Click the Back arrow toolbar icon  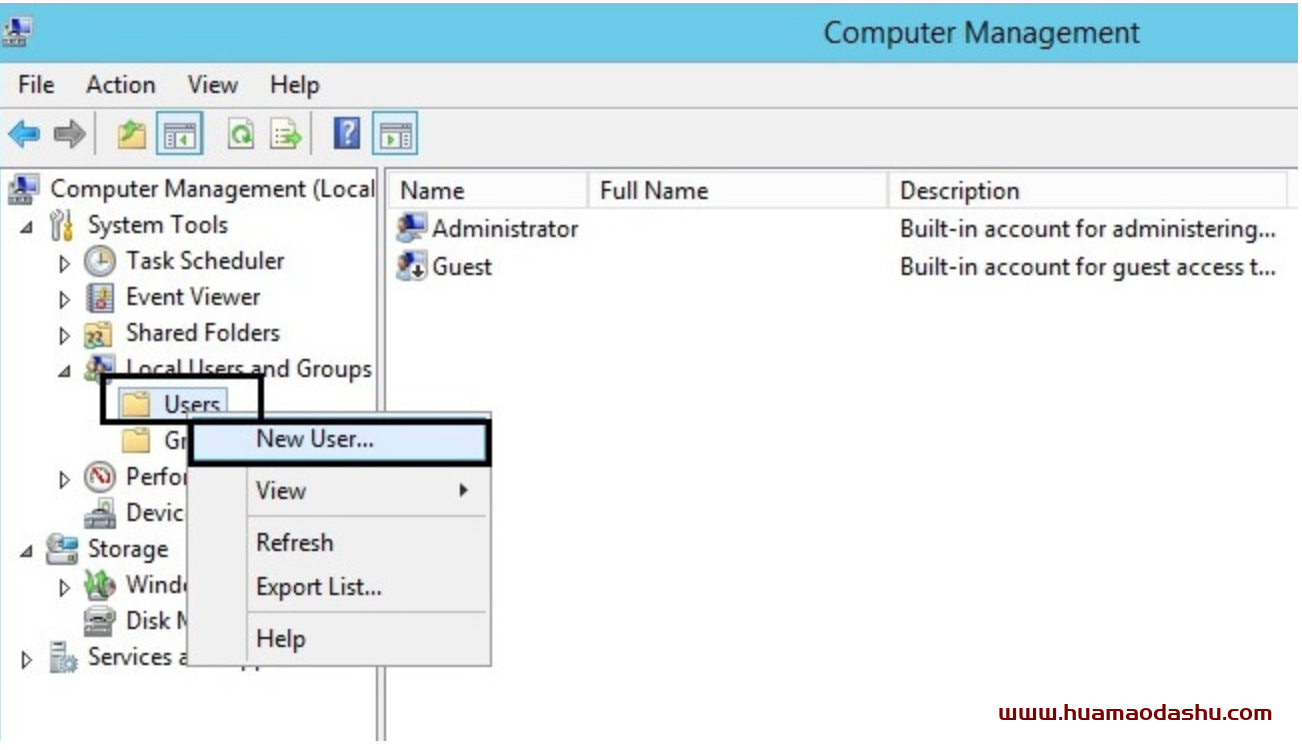click(24, 134)
